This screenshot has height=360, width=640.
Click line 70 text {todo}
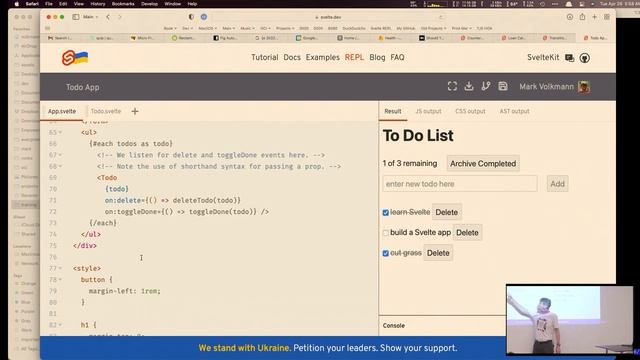click(x=117, y=189)
